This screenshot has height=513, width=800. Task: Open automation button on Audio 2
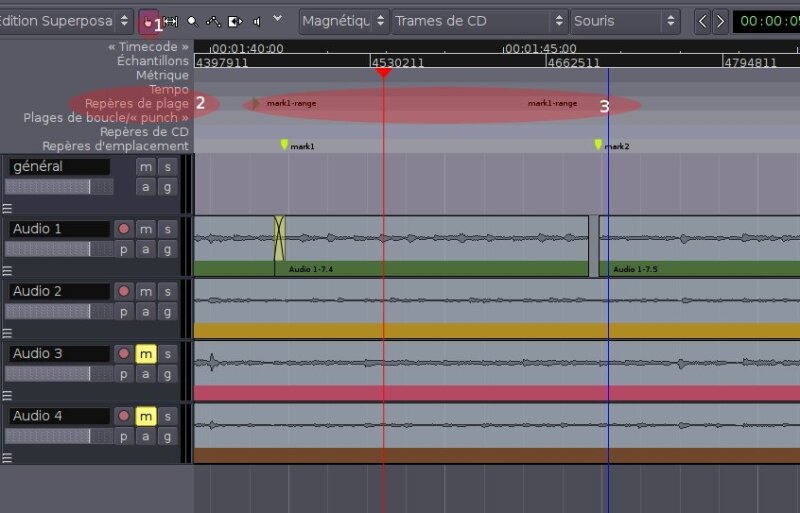[146, 311]
